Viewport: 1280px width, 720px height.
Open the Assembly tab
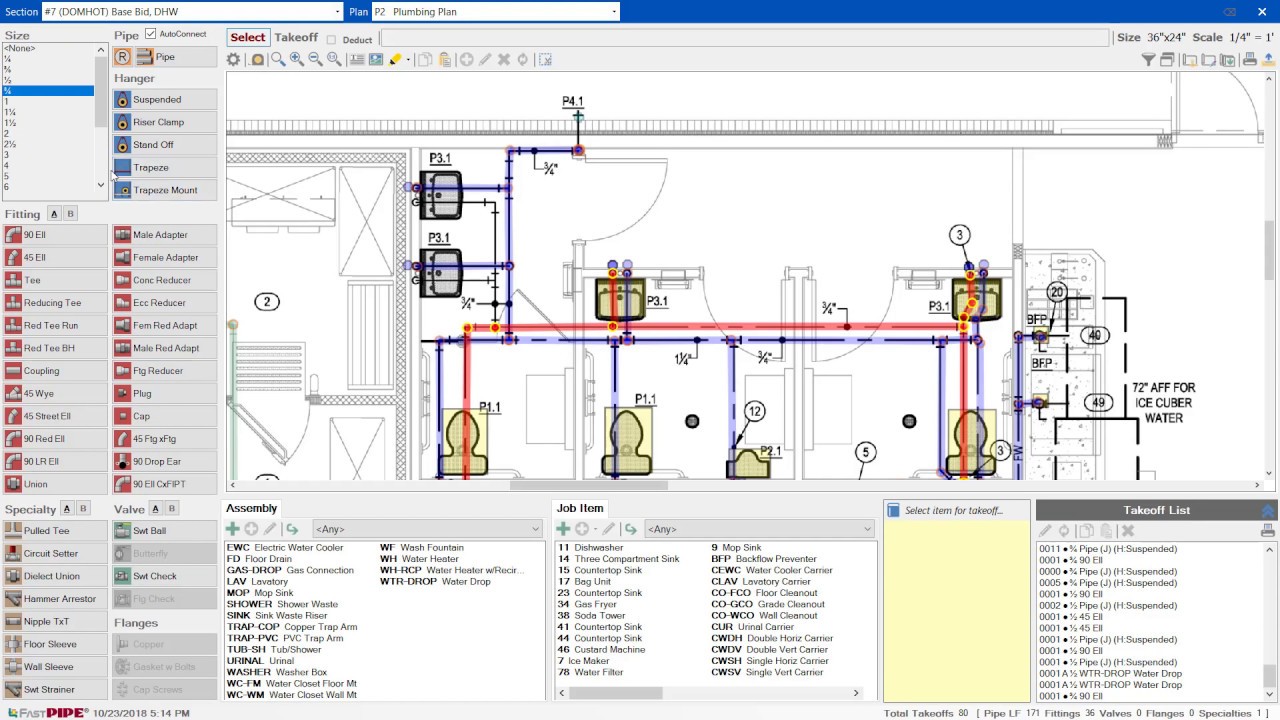tap(252, 508)
